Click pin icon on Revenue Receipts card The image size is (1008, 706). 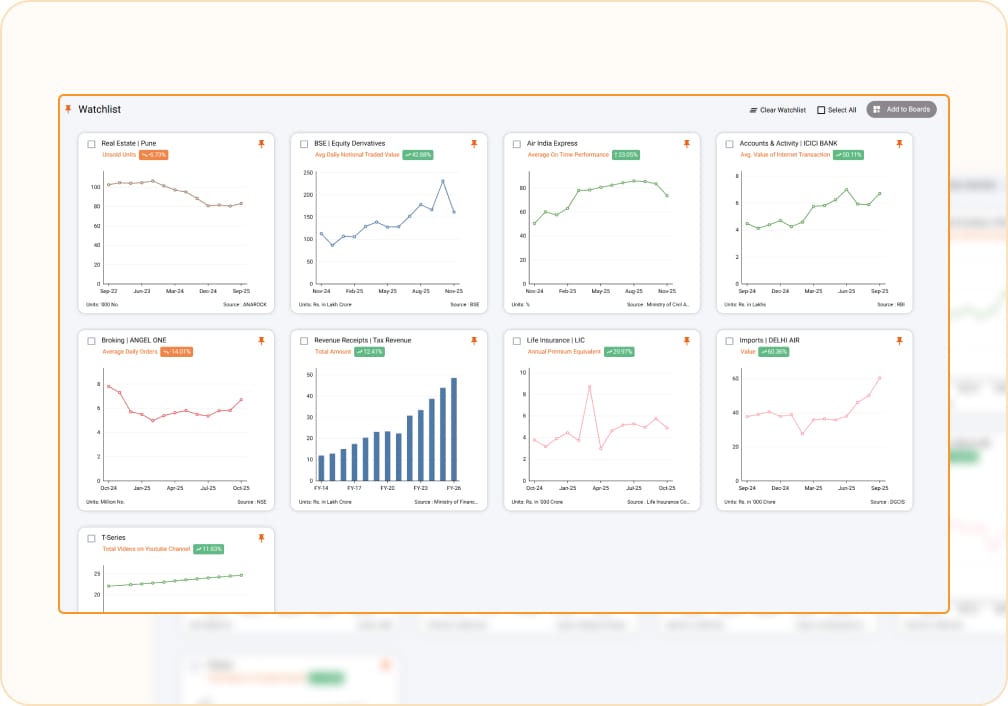click(474, 341)
